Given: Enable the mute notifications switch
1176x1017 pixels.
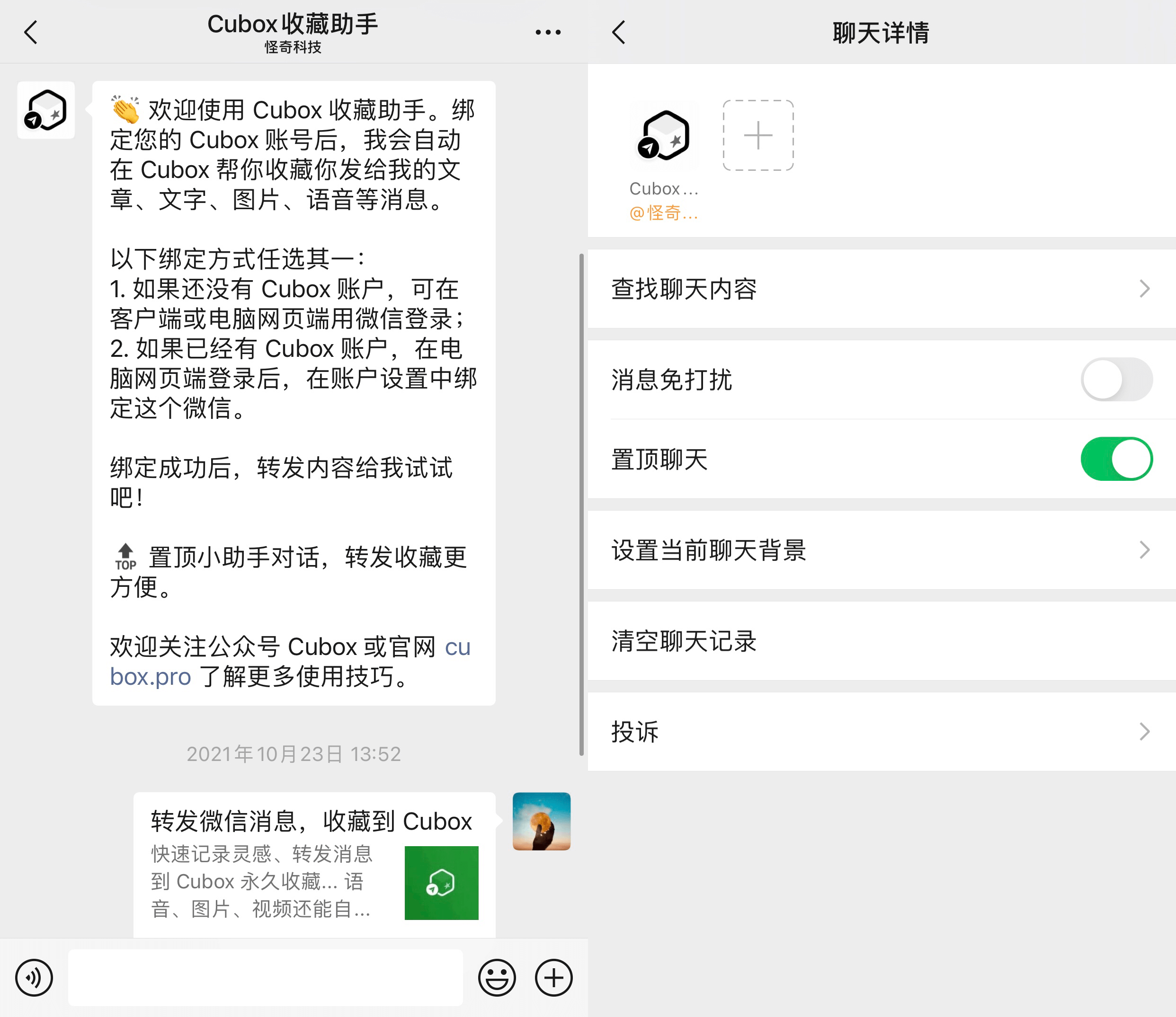Looking at the screenshot, I should pyautogui.click(x=1116, y=379).
